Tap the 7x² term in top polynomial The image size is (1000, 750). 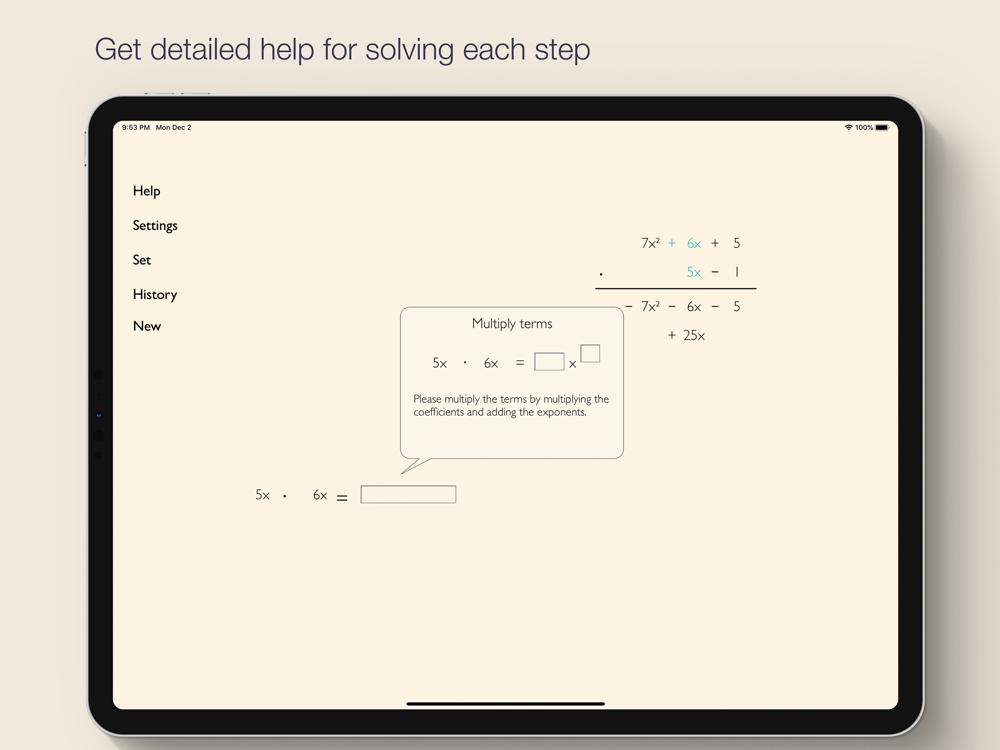coord(650,244)
